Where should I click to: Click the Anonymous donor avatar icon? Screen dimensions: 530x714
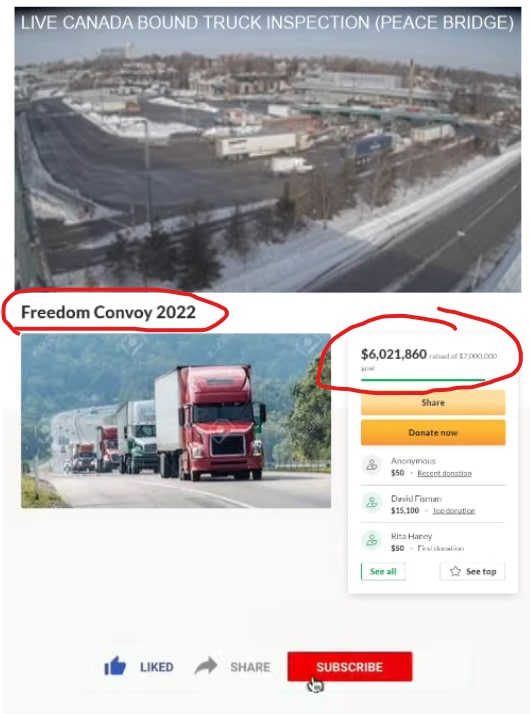[372, 465]
